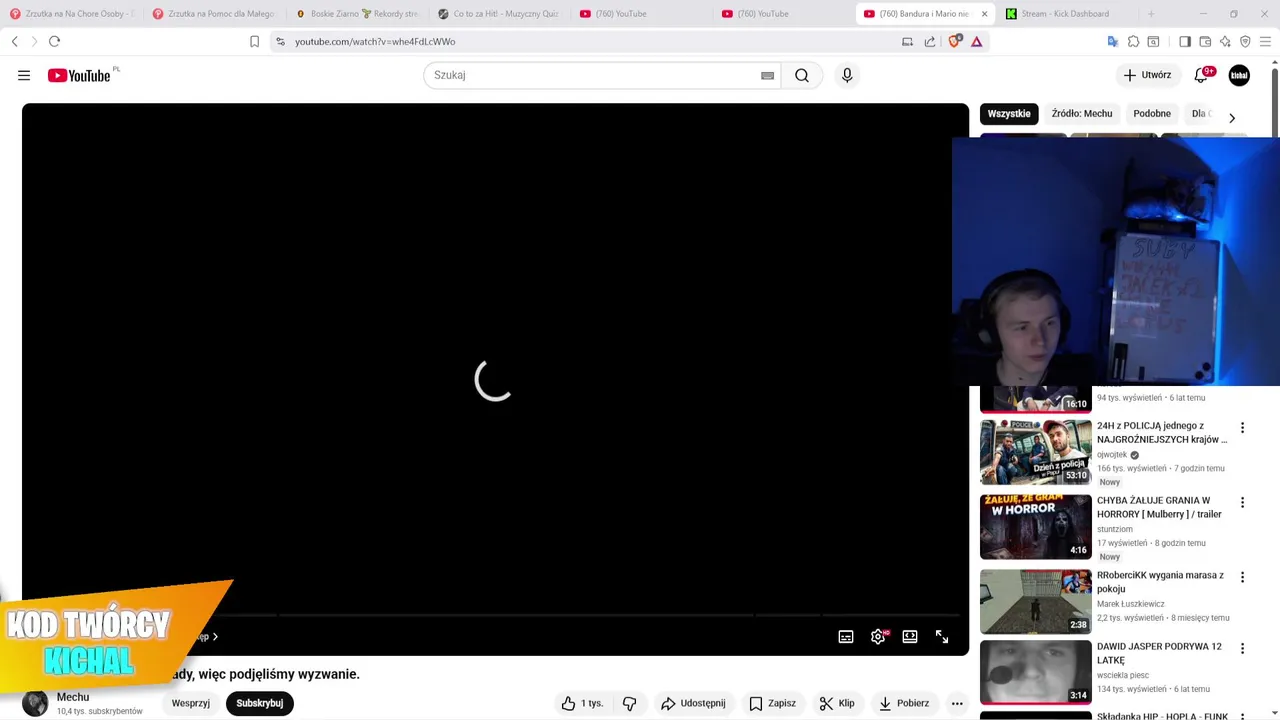Switch to Zrzutka na Pomoc dla Małego tab

click(x=214, y=14)
